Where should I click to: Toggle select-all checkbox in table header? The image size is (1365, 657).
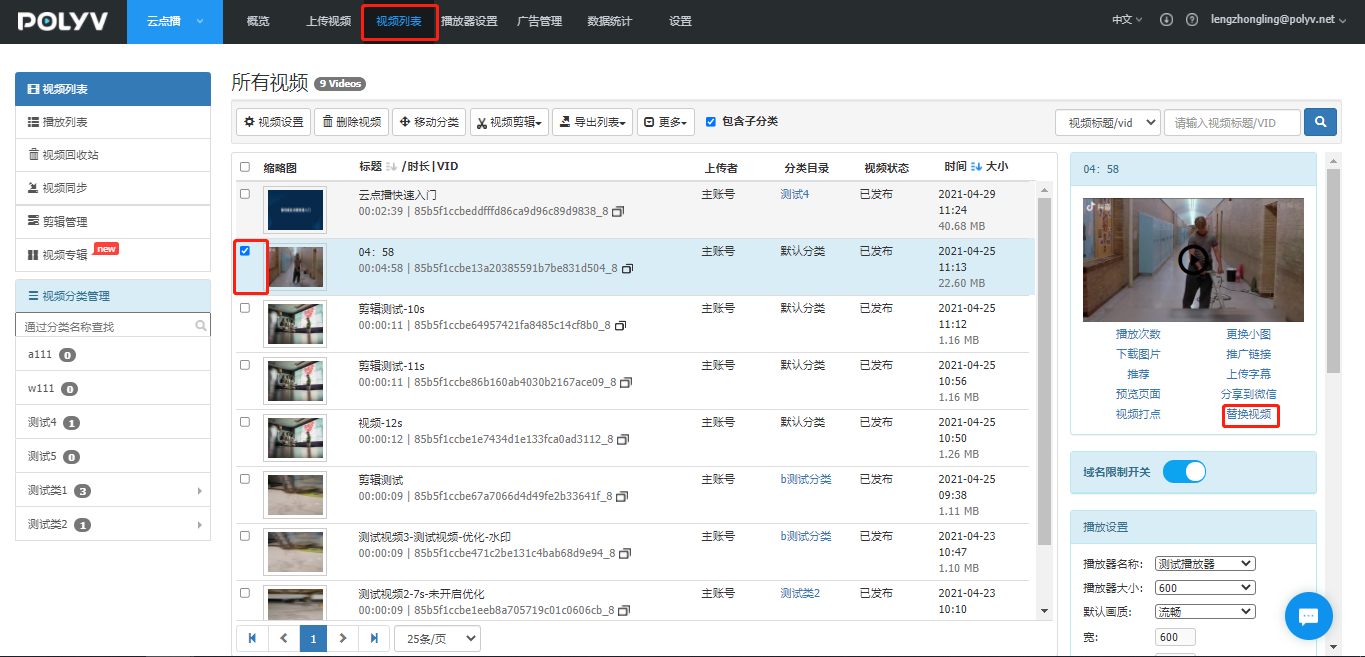click(245, 167)
